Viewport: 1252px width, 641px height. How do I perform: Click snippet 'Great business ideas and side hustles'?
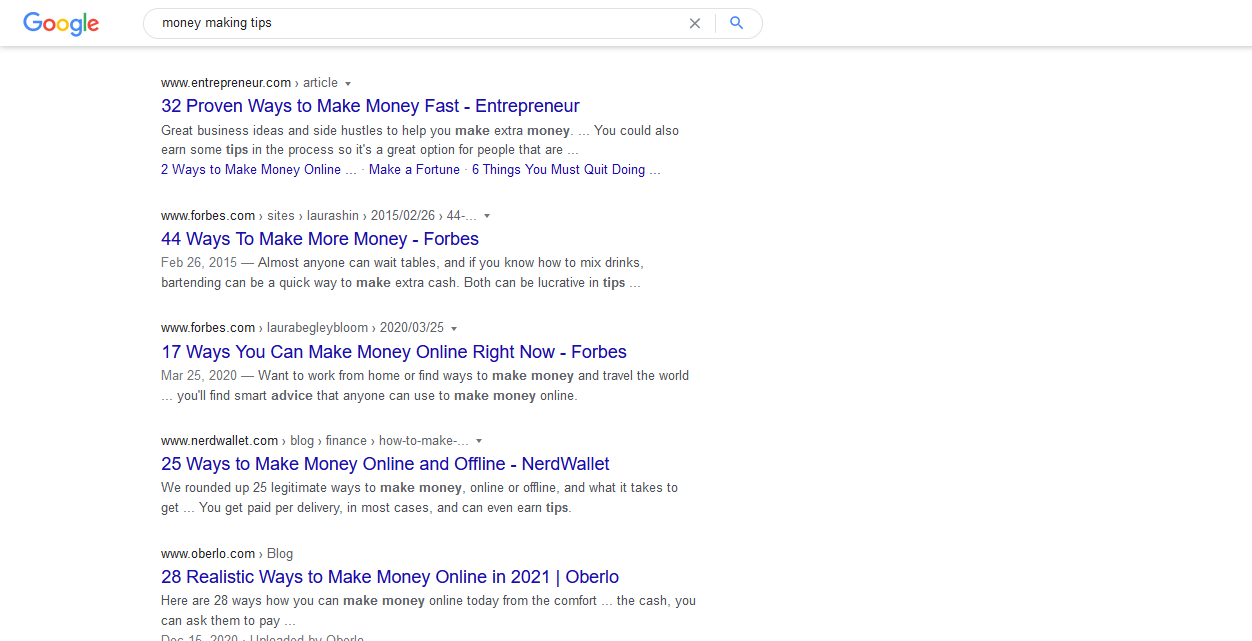click(x=421, y=141)
